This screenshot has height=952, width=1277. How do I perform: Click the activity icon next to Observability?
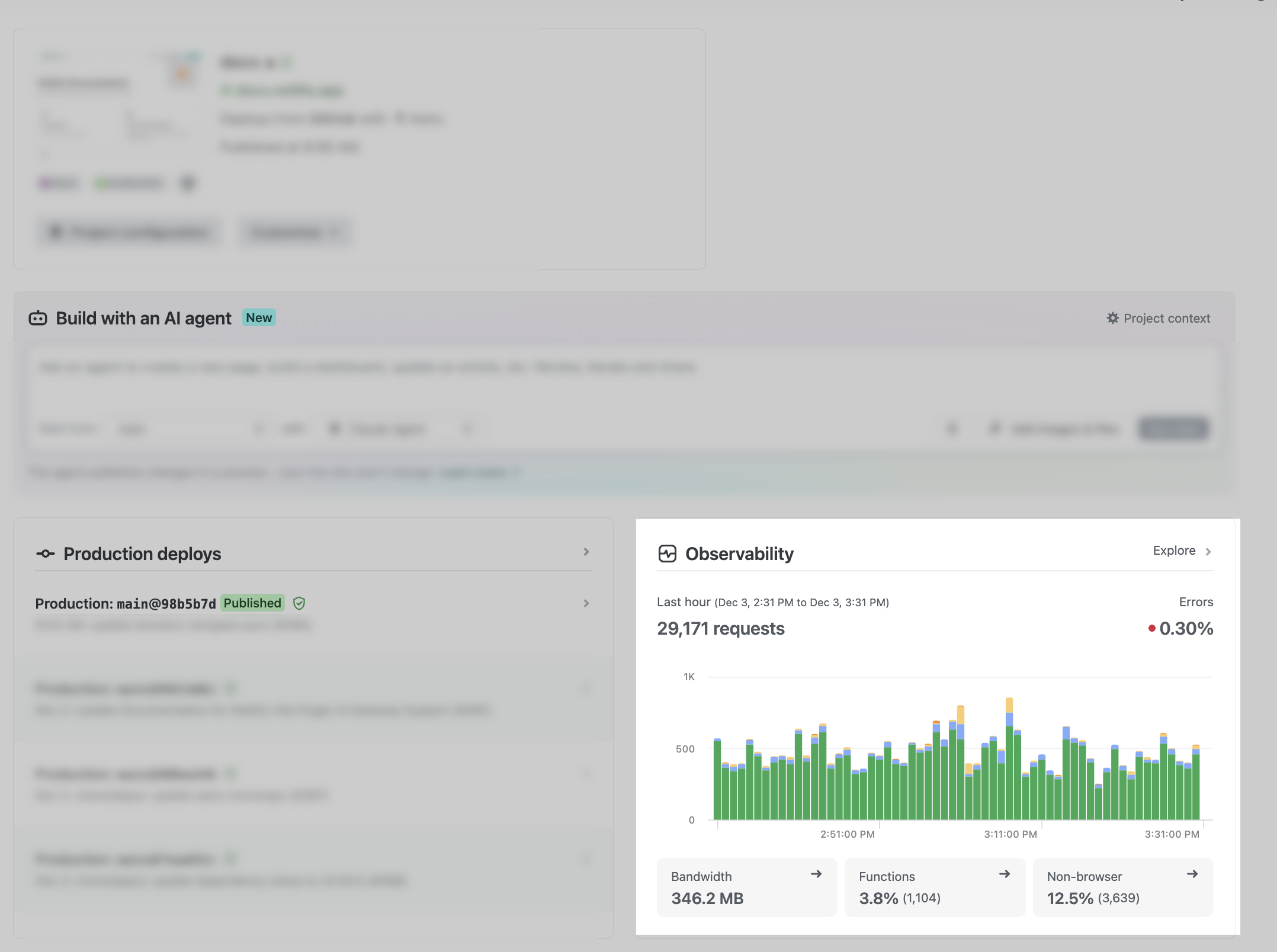click(x=668, y=554)
